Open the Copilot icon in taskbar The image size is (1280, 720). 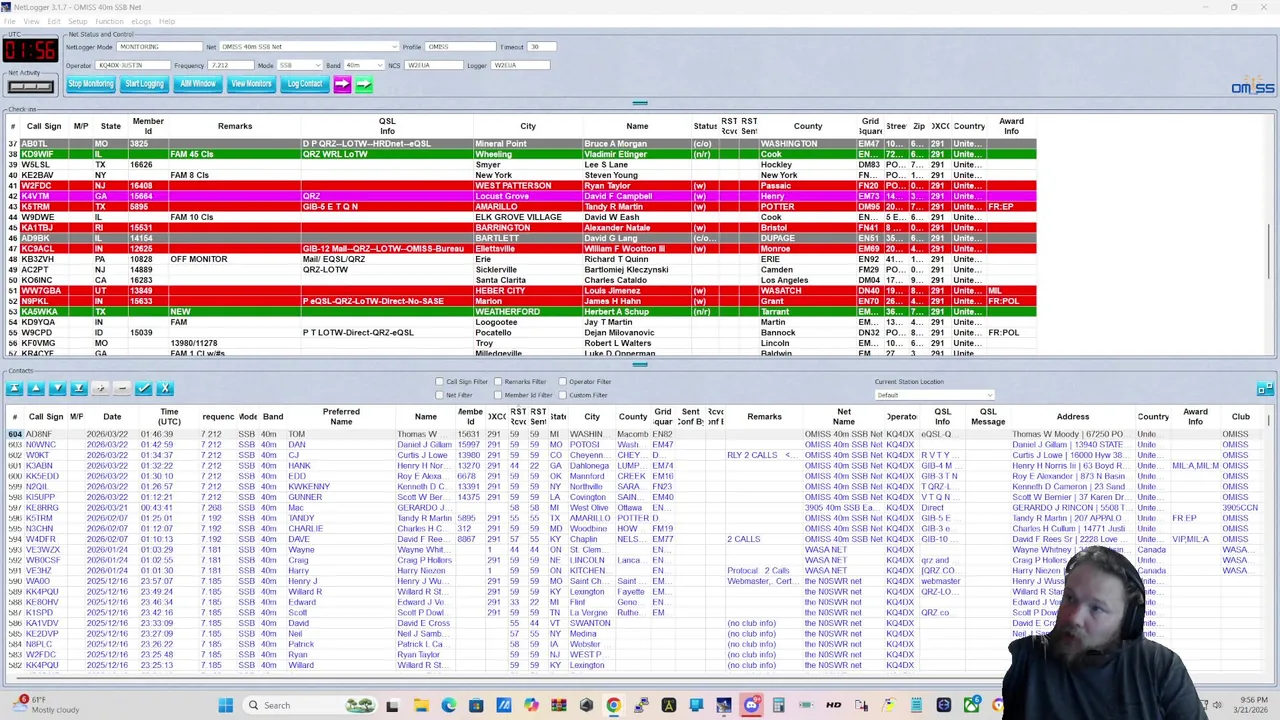pyautogui.click(x=531, y=705)
